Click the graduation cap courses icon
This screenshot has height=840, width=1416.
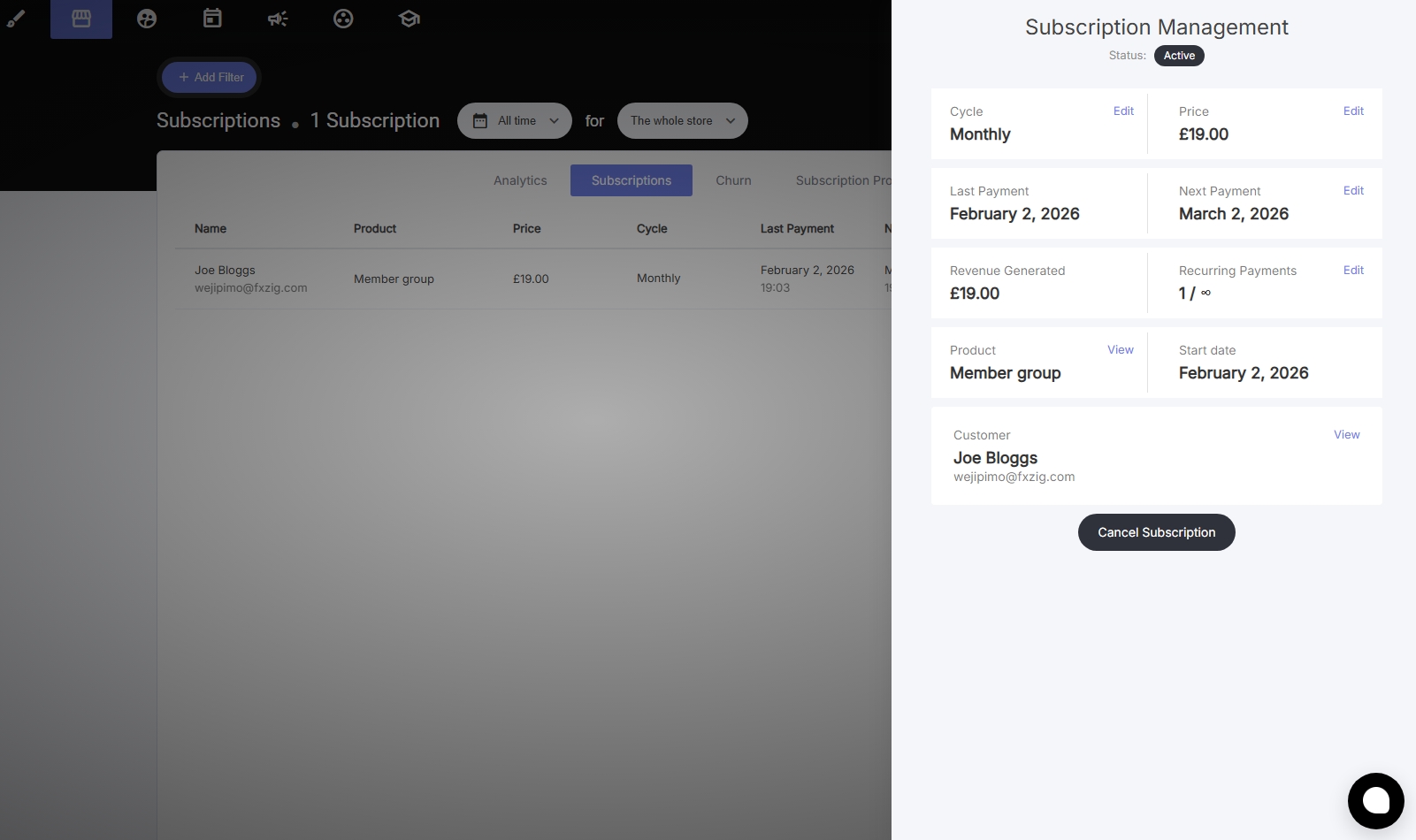click(409, 19)
